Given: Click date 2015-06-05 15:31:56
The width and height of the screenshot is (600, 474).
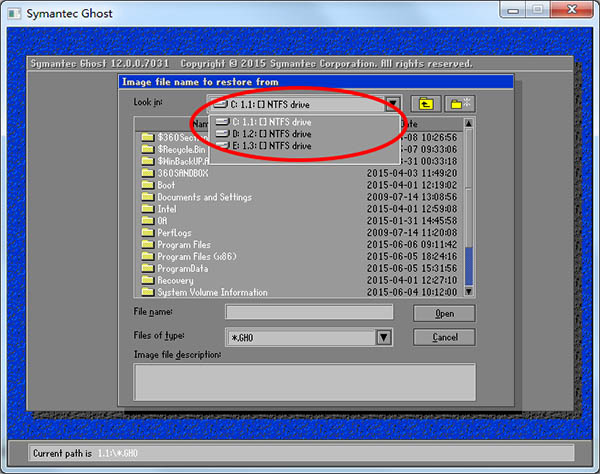Looking at the screenshot, I should point(412,269).
